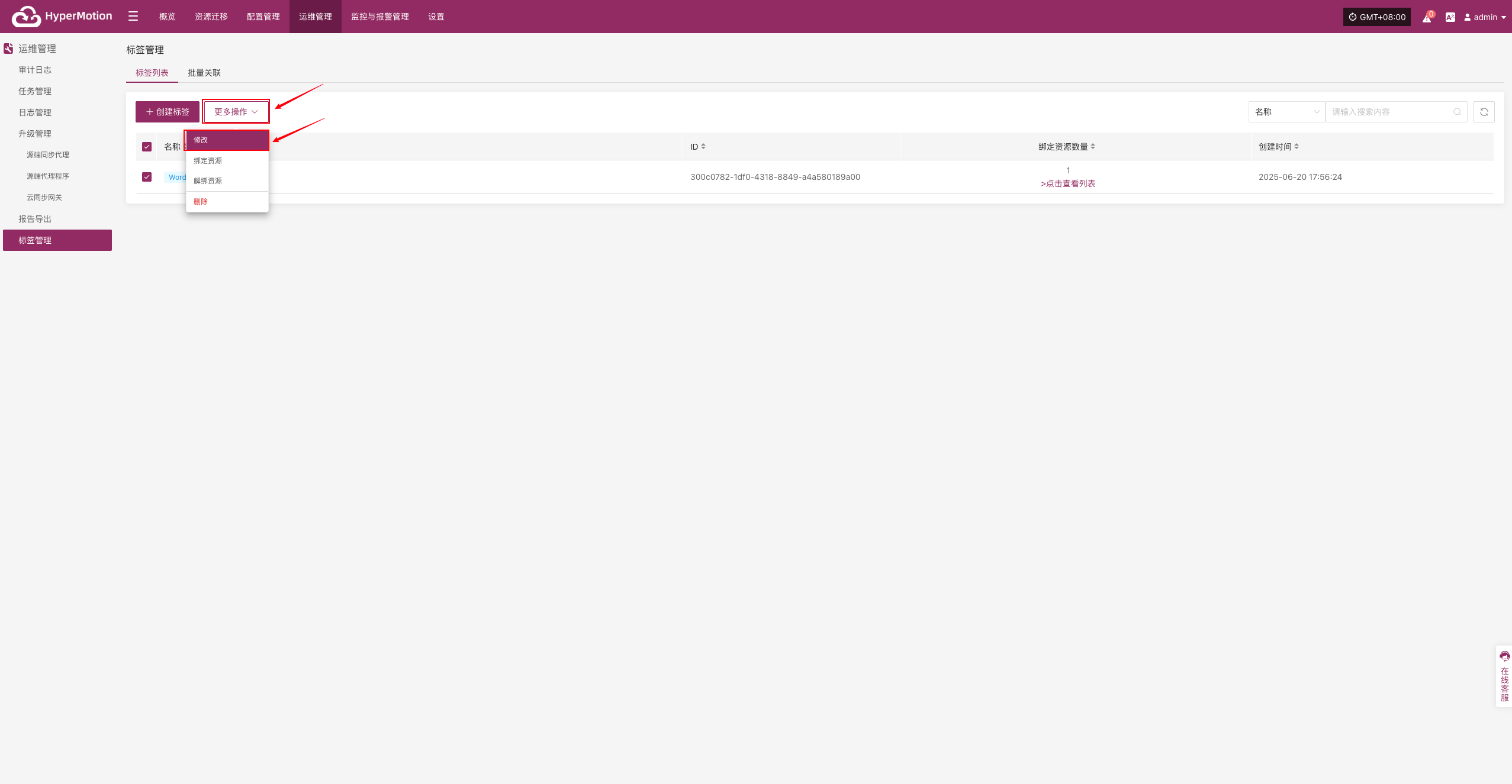
Task: Sort by 创建时间 column arrows
Action: pyautogui.click(x=1297, y=147)
